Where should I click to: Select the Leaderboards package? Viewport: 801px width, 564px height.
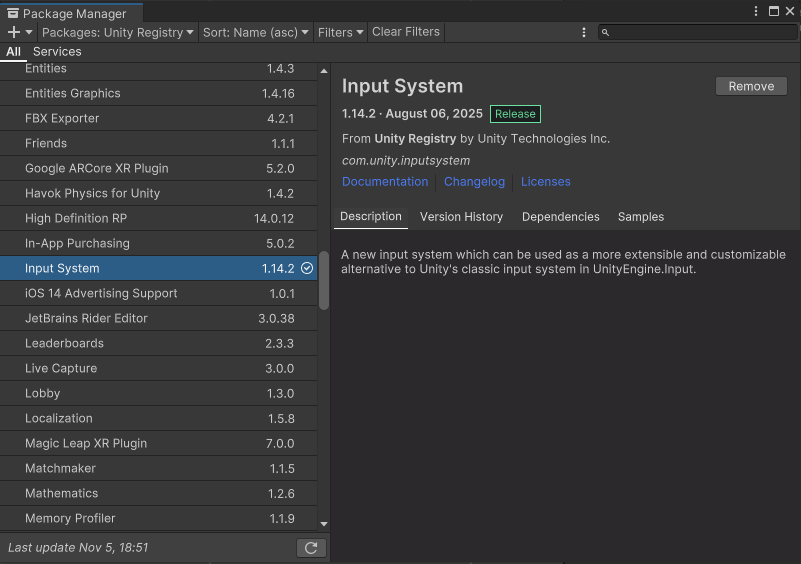click(x=158, y=344)
